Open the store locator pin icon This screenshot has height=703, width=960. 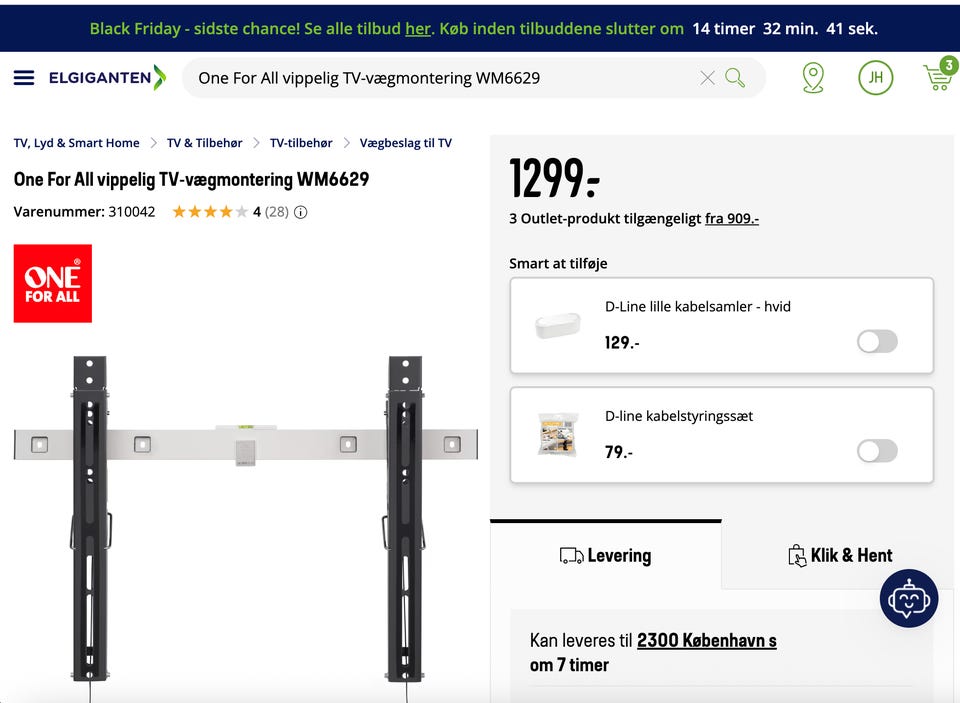coord(813,78)
